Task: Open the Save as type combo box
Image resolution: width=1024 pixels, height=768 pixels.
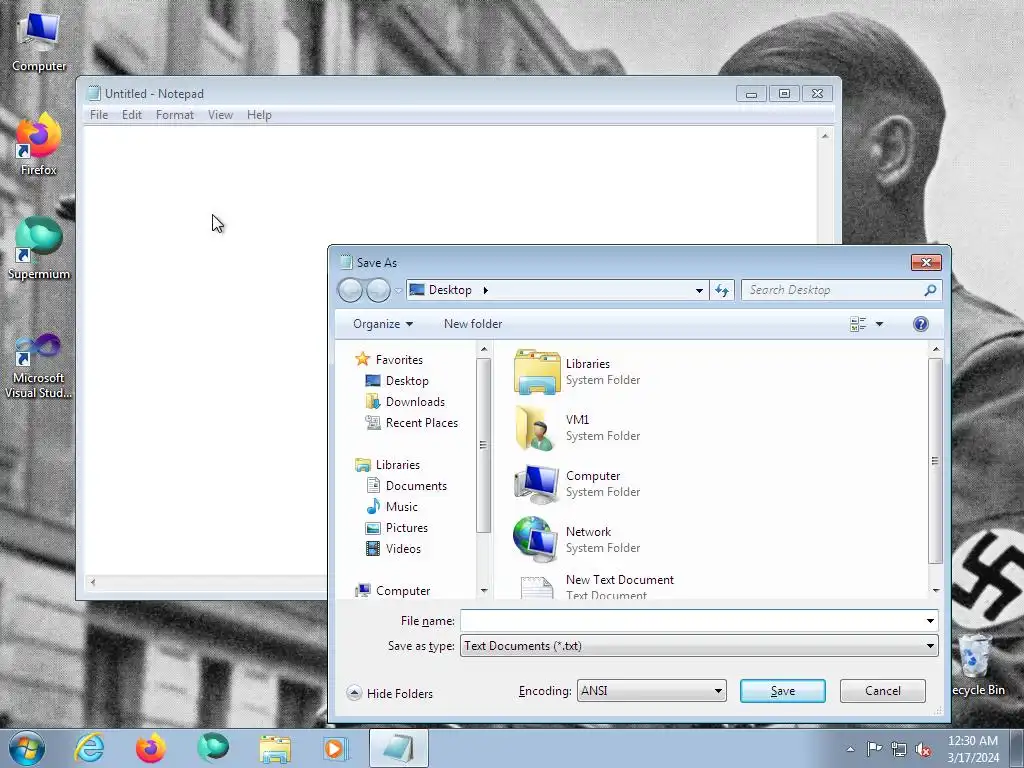Action: click(x=699, y=646)
